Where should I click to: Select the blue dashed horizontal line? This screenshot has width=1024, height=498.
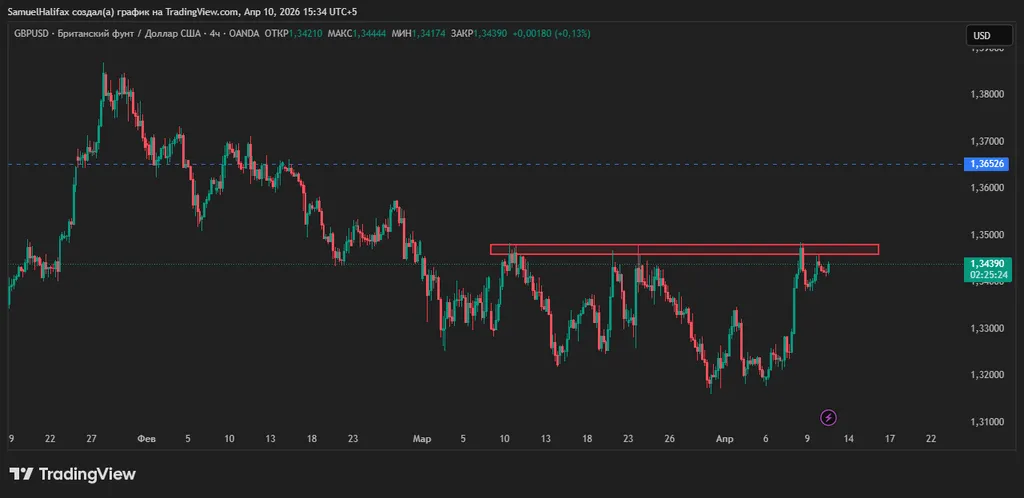tap(400, 163)
